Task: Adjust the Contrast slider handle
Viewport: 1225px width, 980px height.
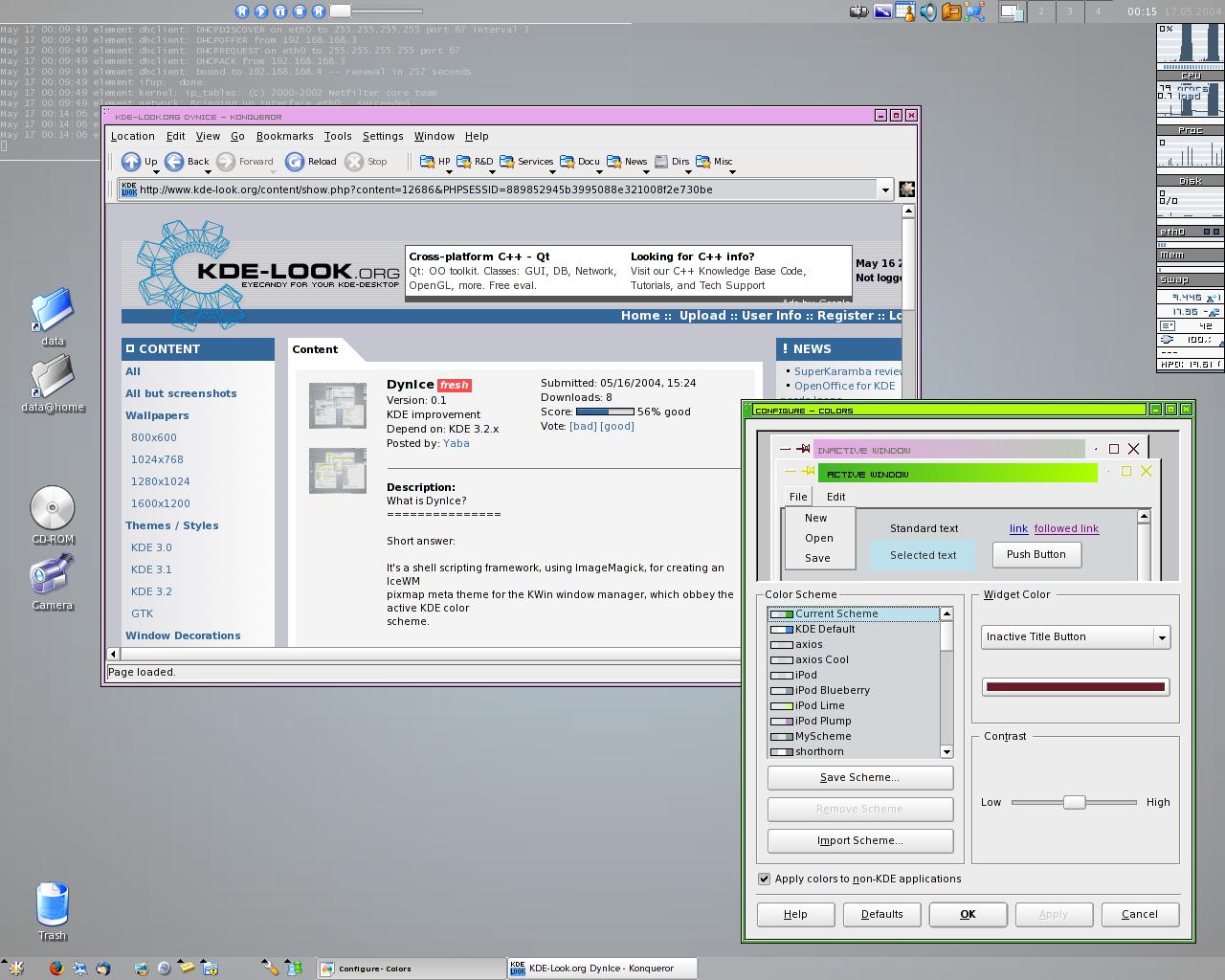Action: 1074,802
